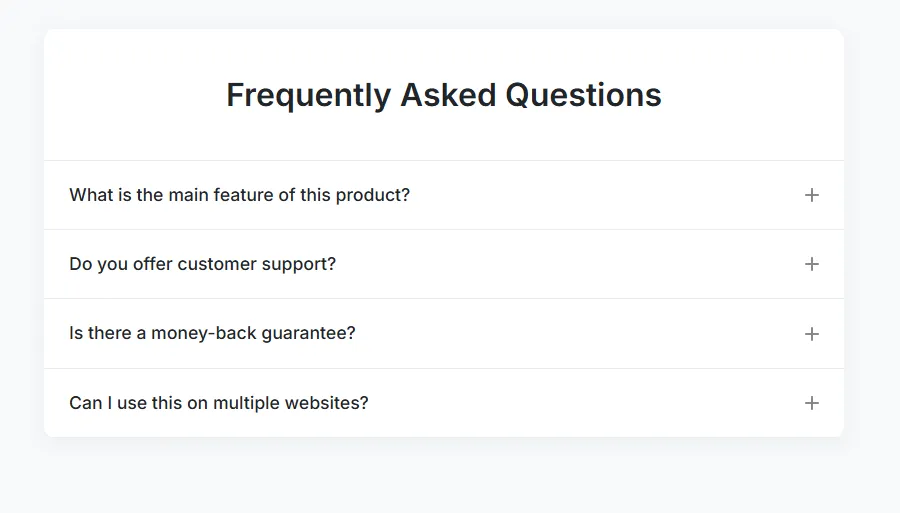Viewport: 900px width, 513px height.
Task: Click blank area of the multiple websites row
Action: 590,403
